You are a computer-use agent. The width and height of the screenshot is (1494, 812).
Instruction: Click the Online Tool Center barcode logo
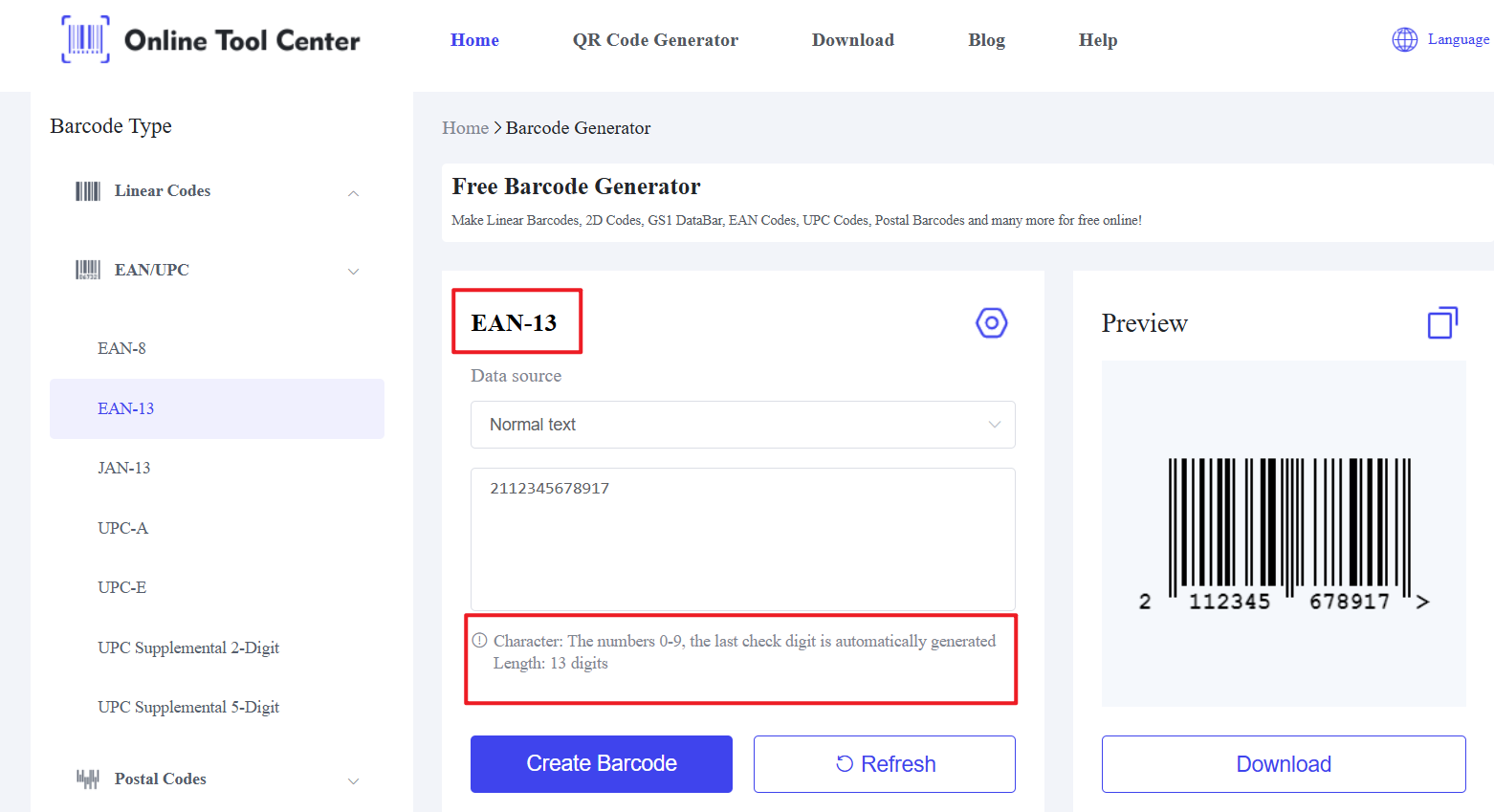point(86,39)
